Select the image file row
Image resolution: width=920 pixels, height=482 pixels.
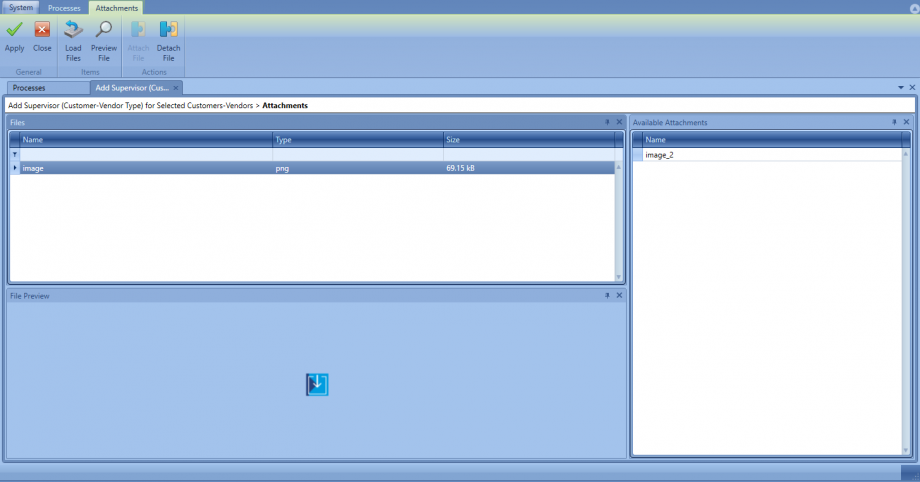point(312,168)
